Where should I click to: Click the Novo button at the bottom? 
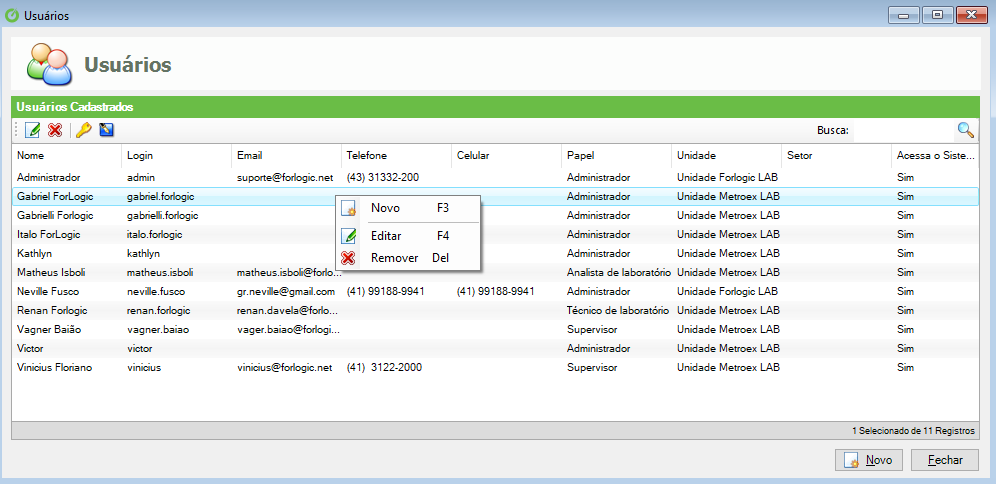[868, 460]
